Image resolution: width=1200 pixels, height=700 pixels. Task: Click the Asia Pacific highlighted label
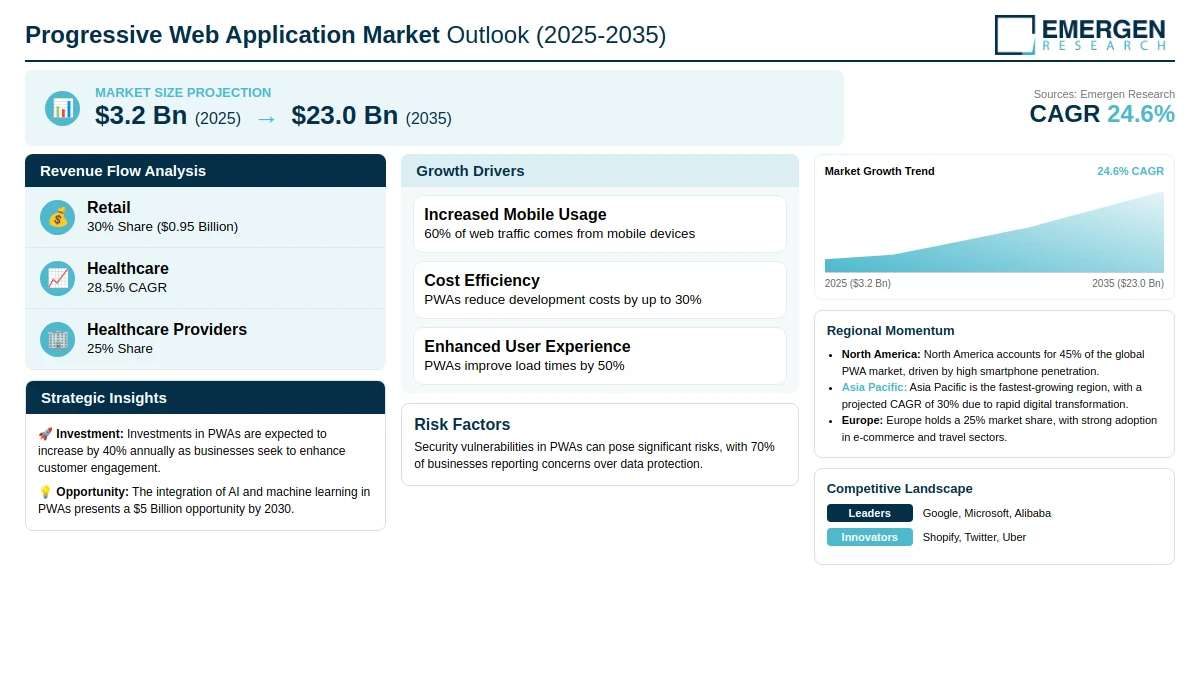(x=874, y=387)
